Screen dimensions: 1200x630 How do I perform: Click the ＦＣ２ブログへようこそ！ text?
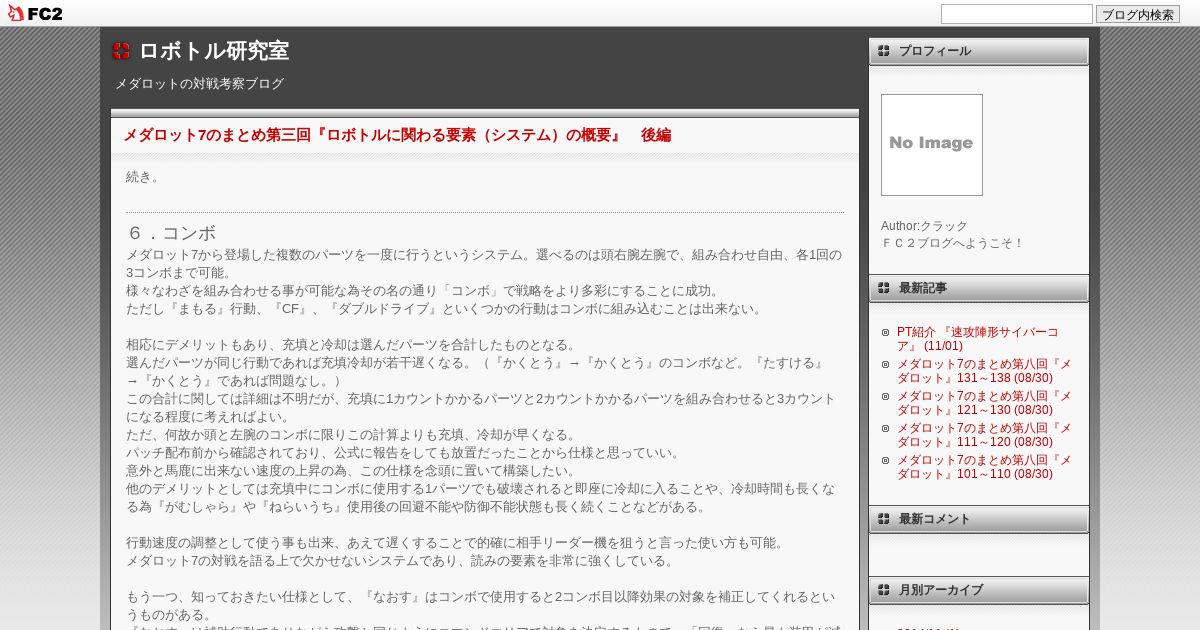click(x=953, y=243)
